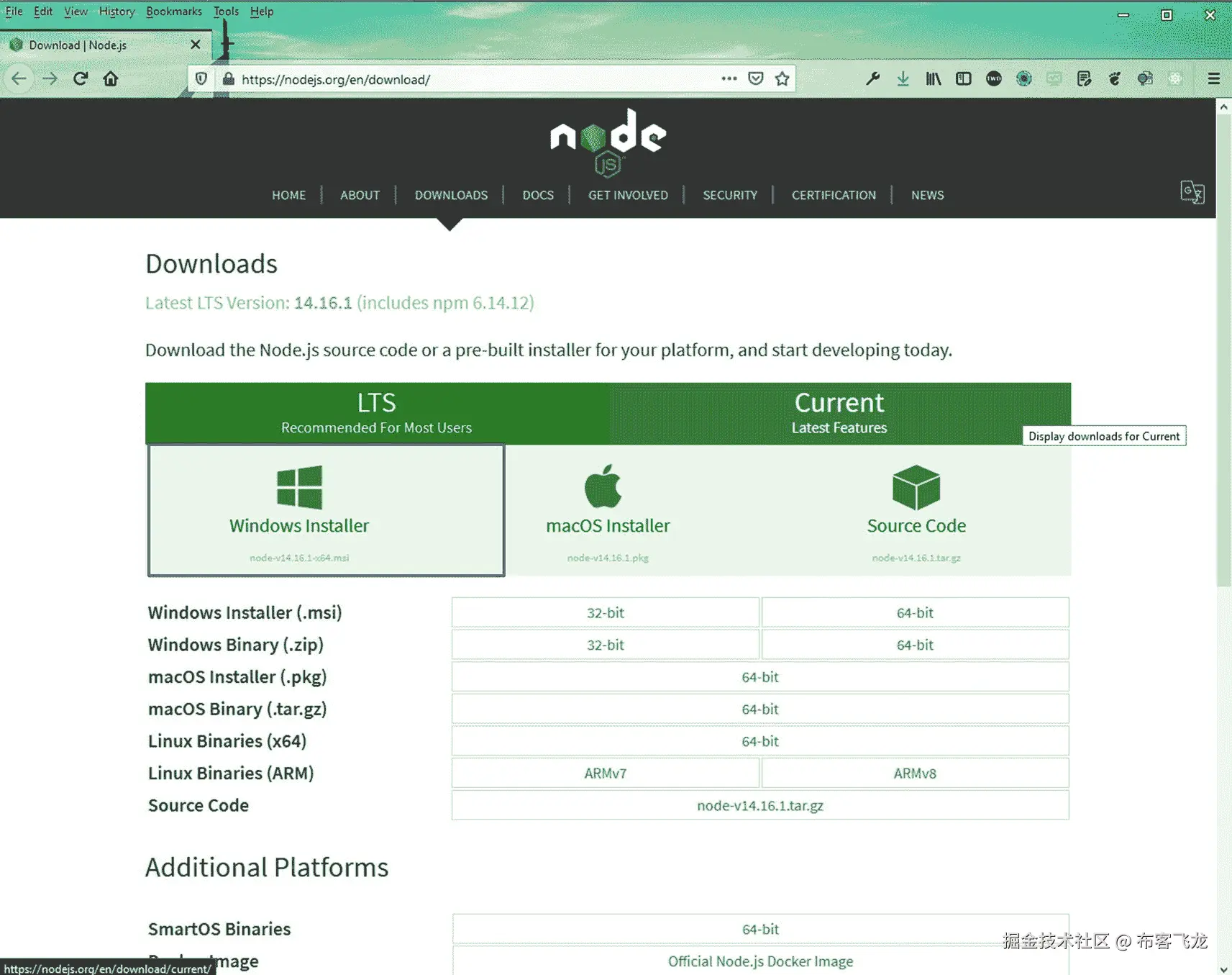1232x975 pixels.
Task: Click the forward navigation arrow
Action: [x=50, y=78]
